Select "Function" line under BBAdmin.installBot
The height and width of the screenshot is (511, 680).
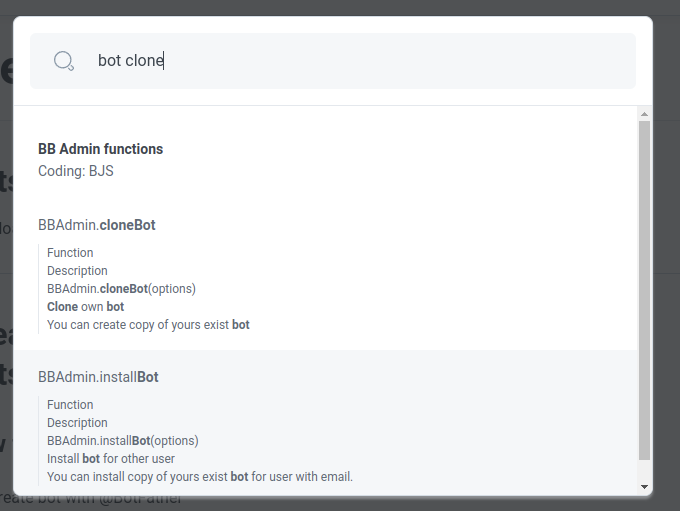tap(70, 405)
